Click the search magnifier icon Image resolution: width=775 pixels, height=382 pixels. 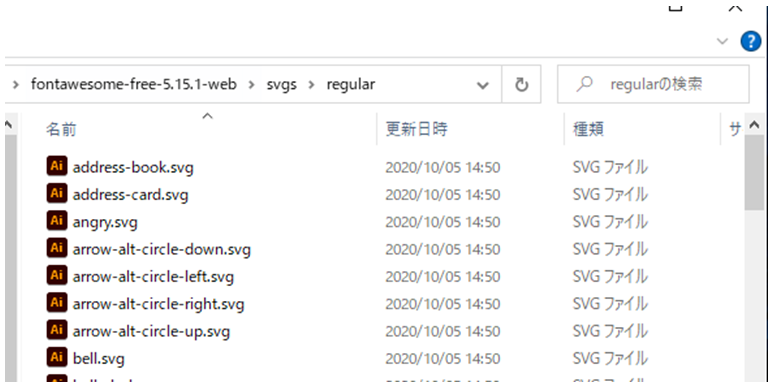pos(584,85)
